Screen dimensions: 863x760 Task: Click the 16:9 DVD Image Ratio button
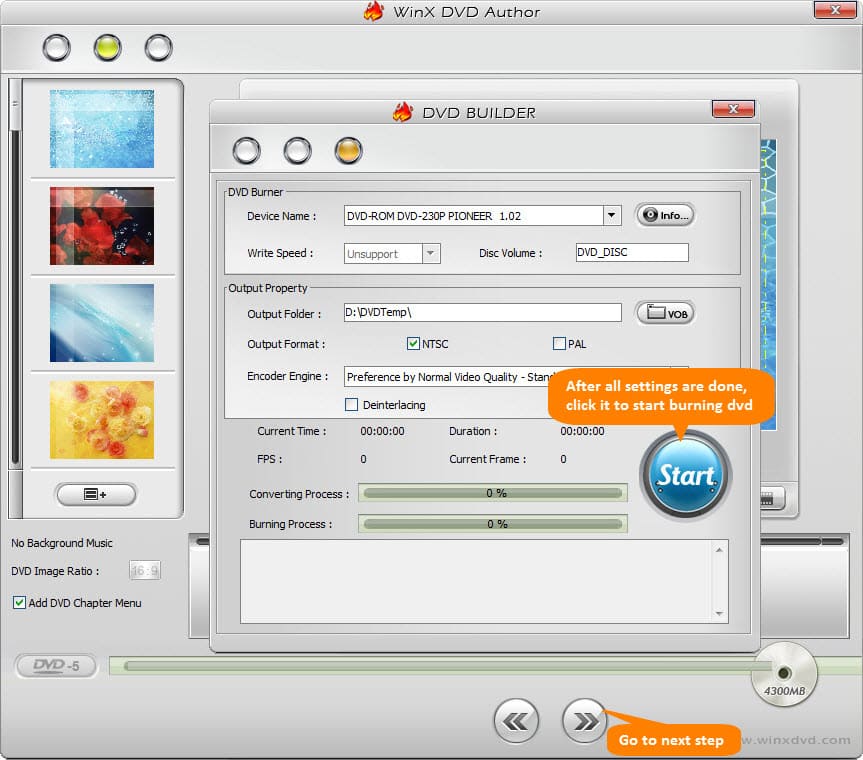click(145, 571)
